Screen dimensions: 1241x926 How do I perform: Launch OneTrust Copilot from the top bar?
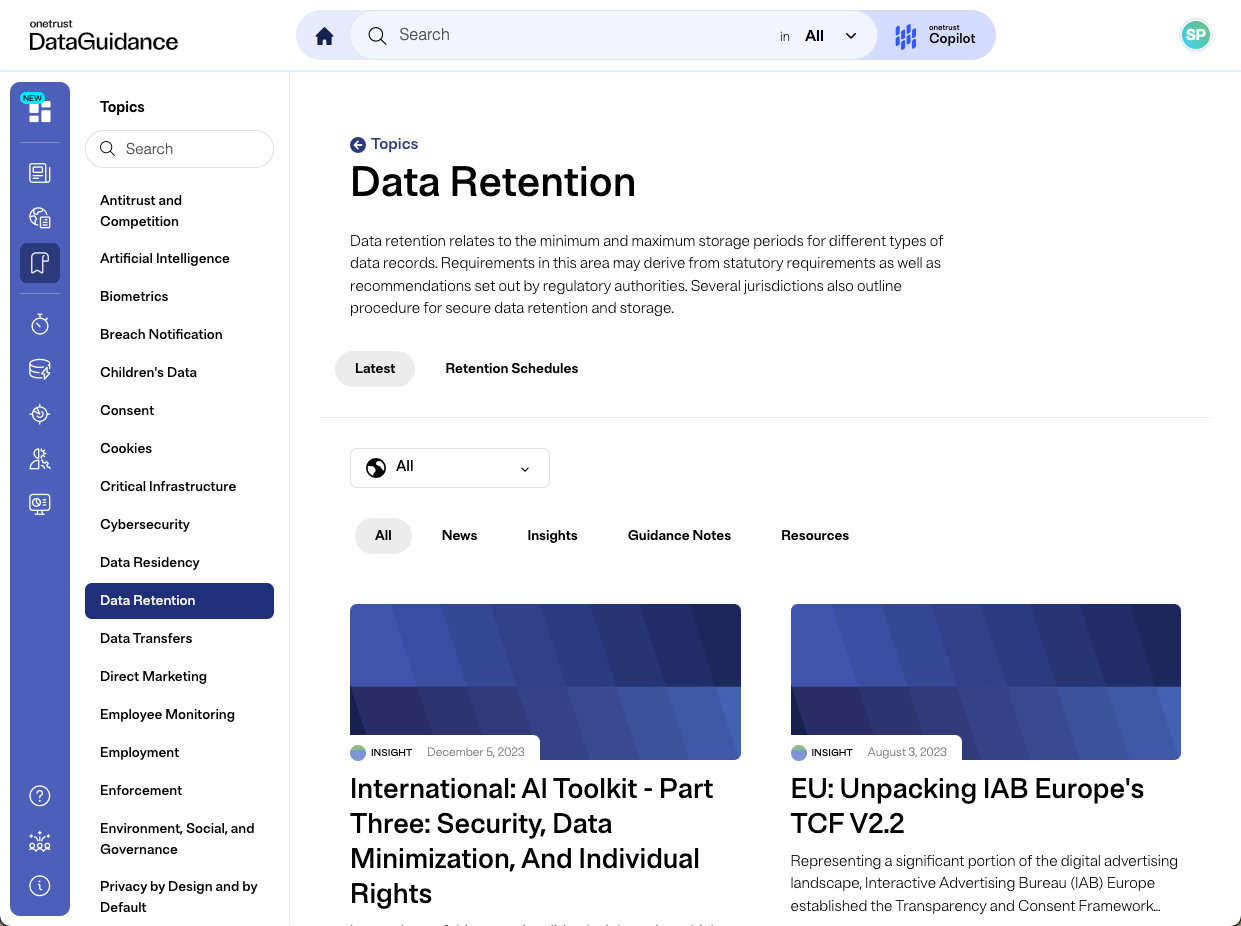[934, 35]
